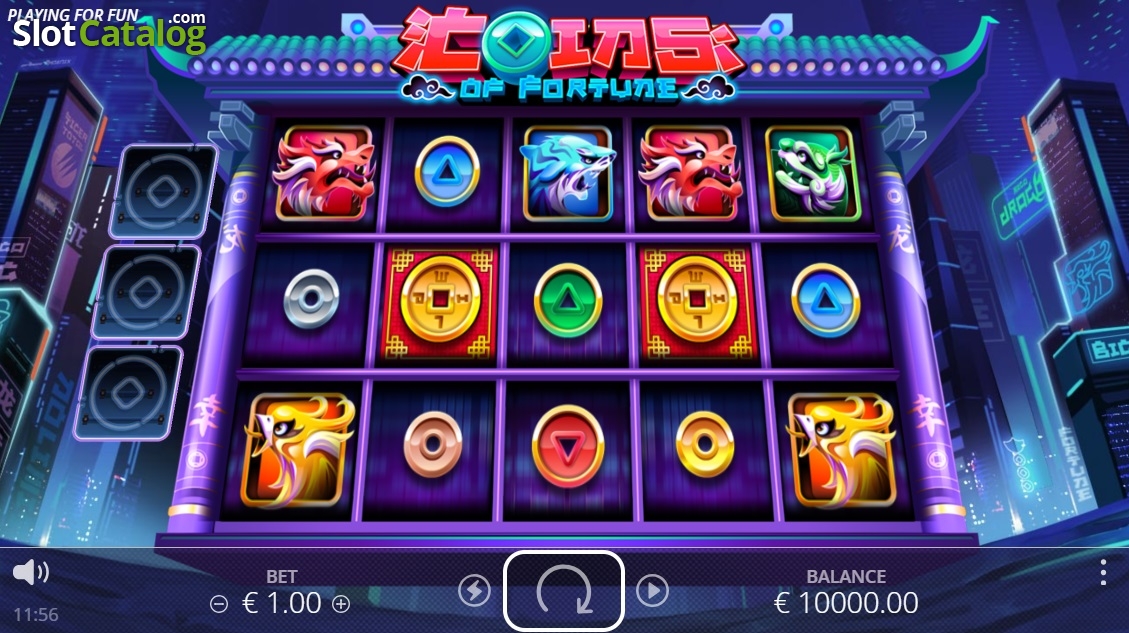The image size is (1129, 633).
Task: Select the blue tiger symbol
Action: pos(568,174)
